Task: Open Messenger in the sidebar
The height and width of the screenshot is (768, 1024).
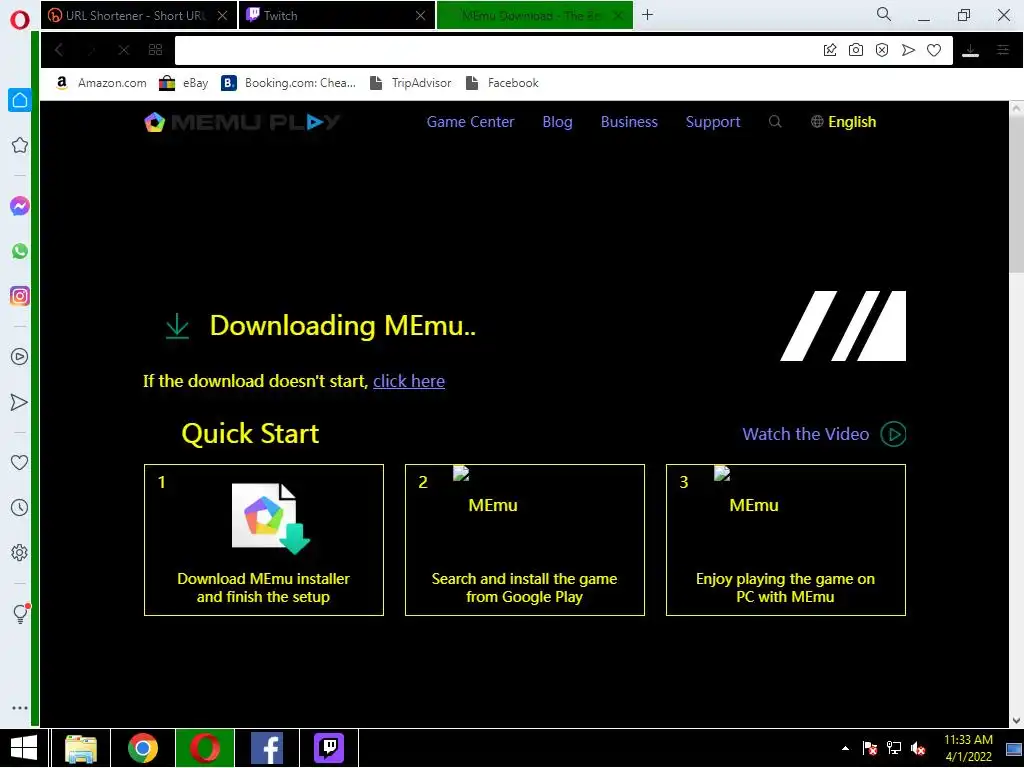Action: 20,206
